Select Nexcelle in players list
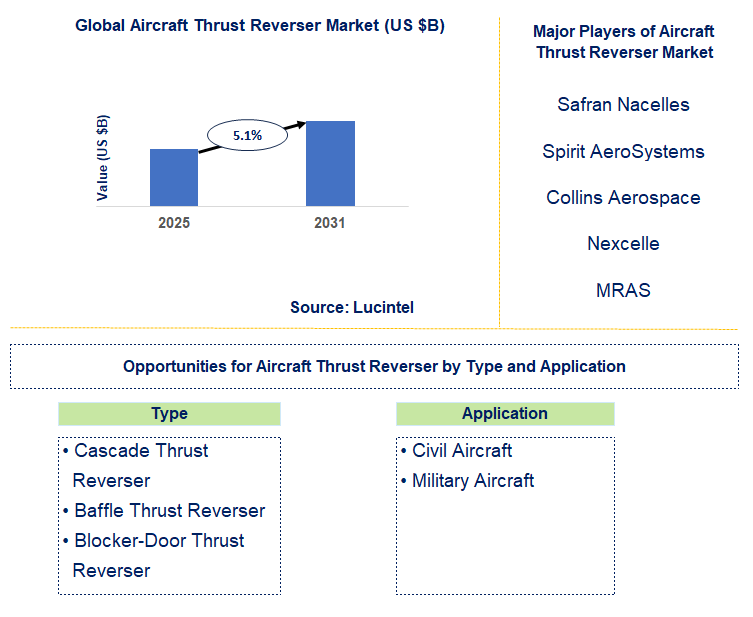Image resolution: width=753 pixels, height=617 pixels. click(x=623, y=244)
